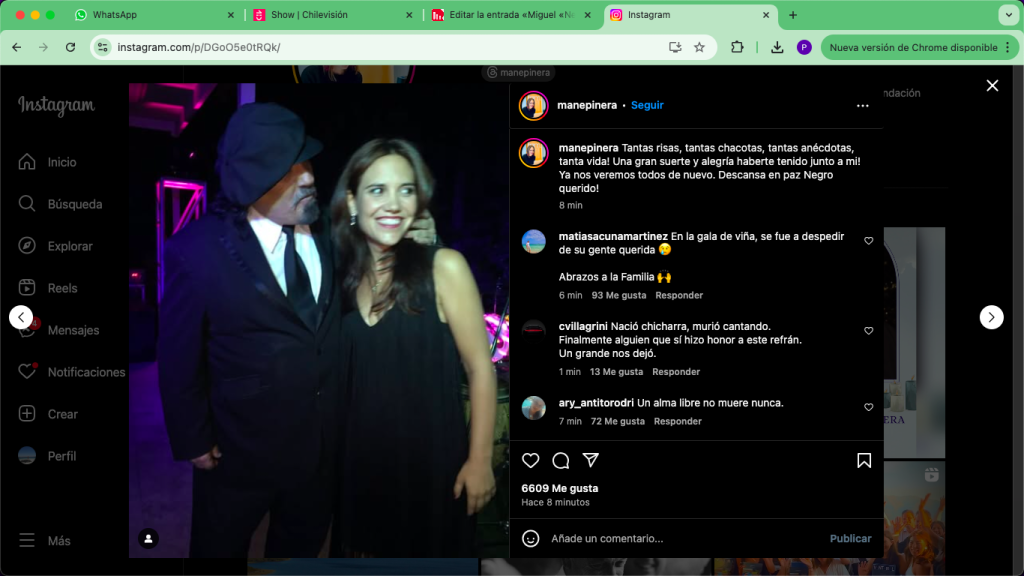Click Nueva versión de Chrome disponible
Screen dimensions: 1024x576
[913, 47]
